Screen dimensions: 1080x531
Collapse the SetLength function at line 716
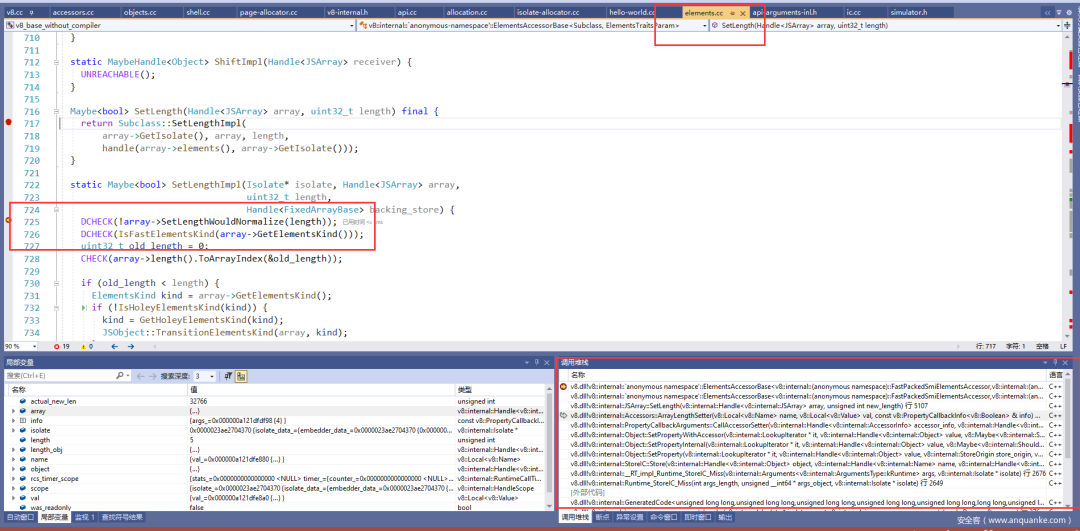56,111
